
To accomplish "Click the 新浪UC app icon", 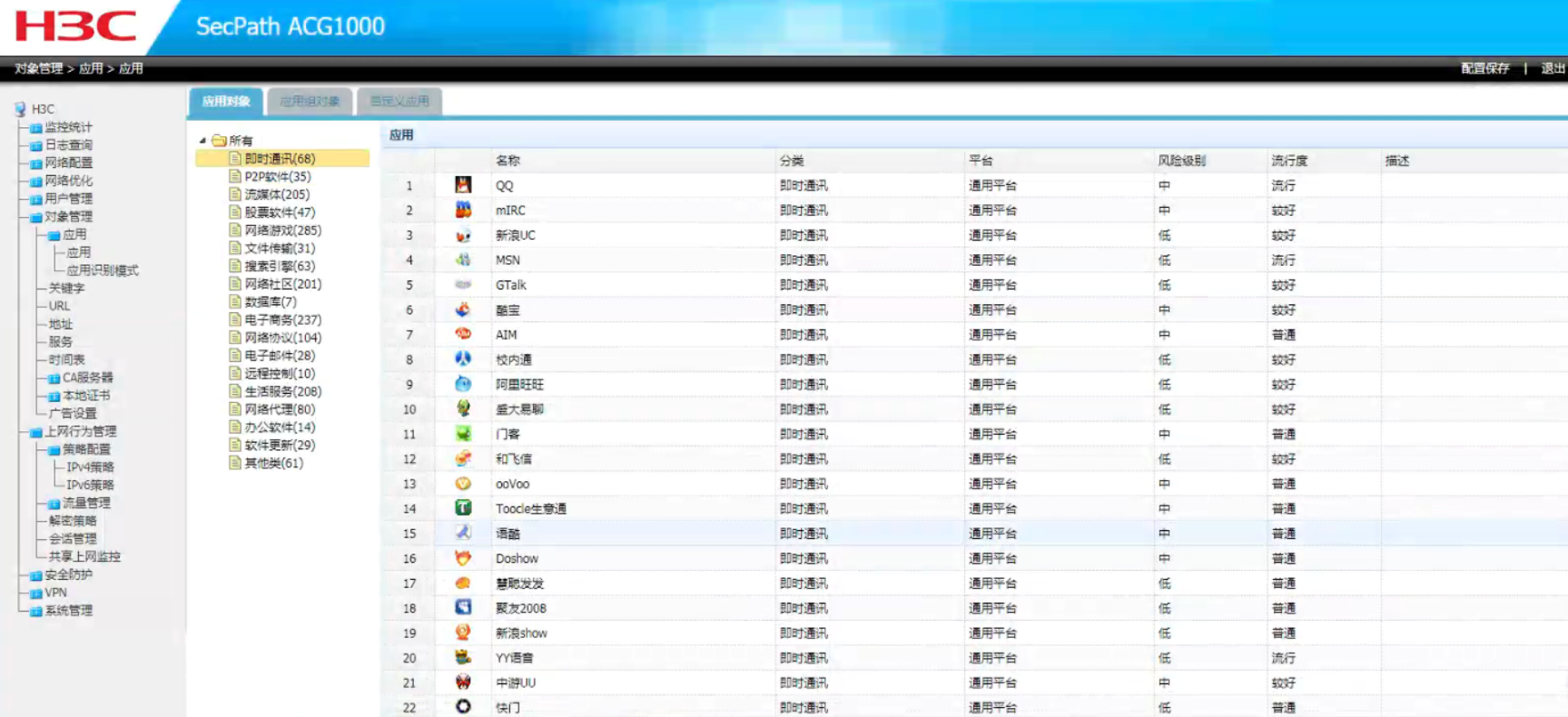I will pos(463,235).
